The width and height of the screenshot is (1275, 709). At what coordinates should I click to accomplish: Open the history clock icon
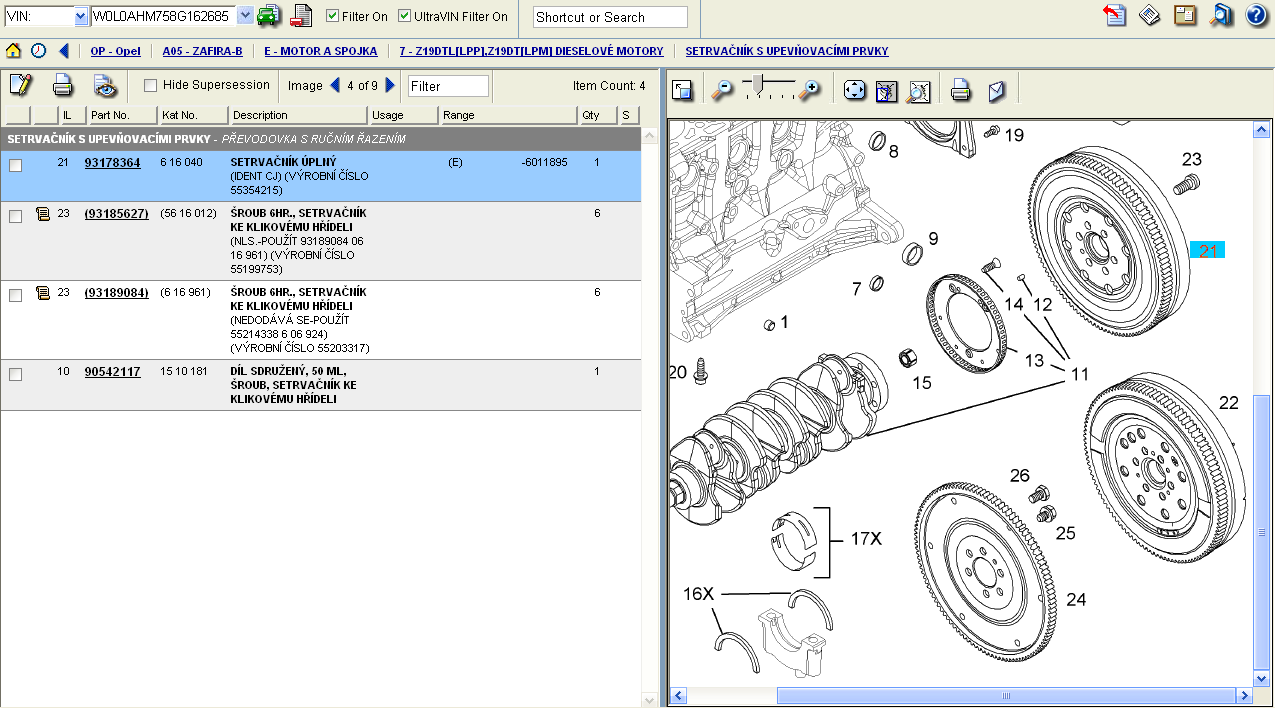(x=38, y=51)
